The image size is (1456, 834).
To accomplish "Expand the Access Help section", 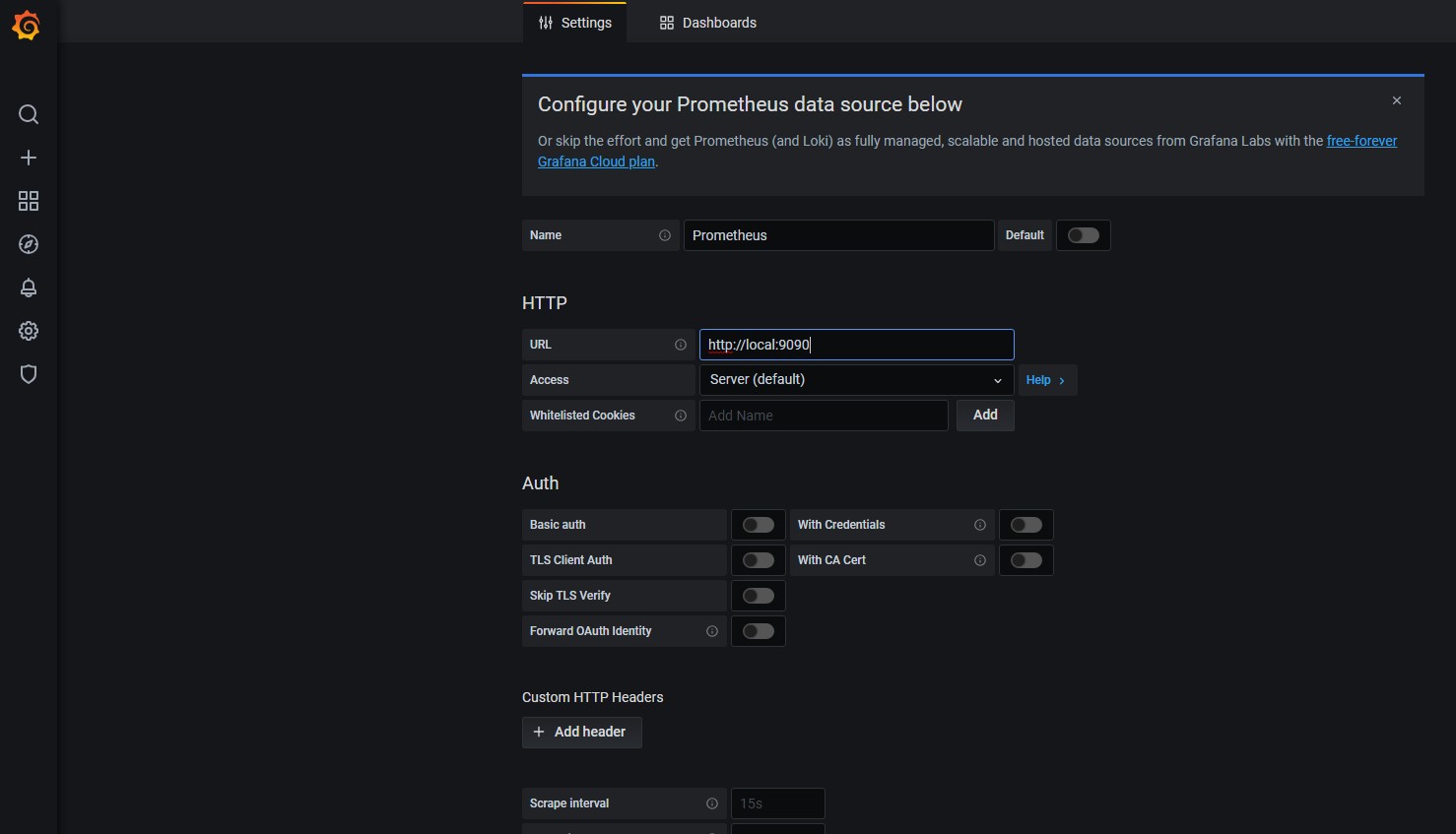I will [1045, 380].
